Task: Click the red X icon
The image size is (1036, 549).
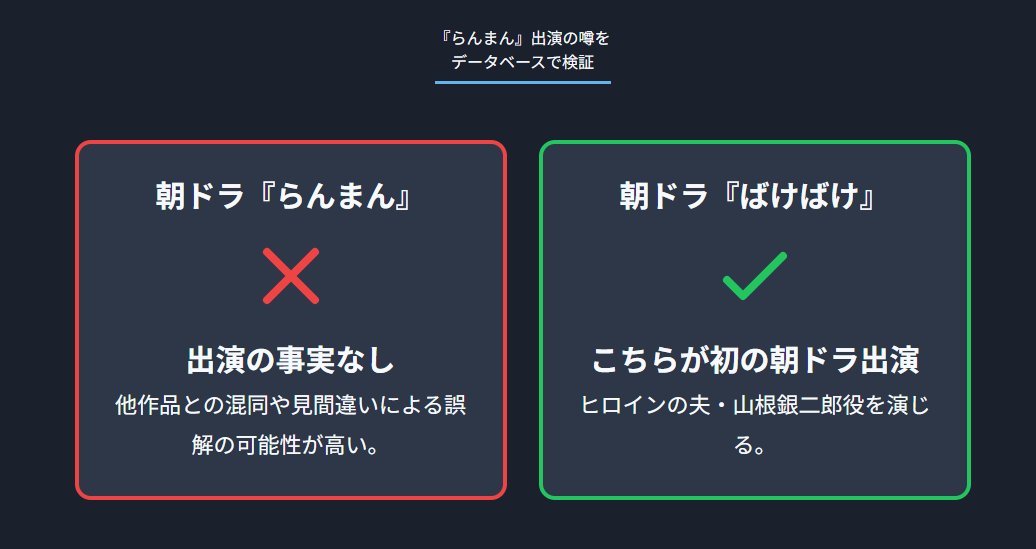Action: [291, 275]
